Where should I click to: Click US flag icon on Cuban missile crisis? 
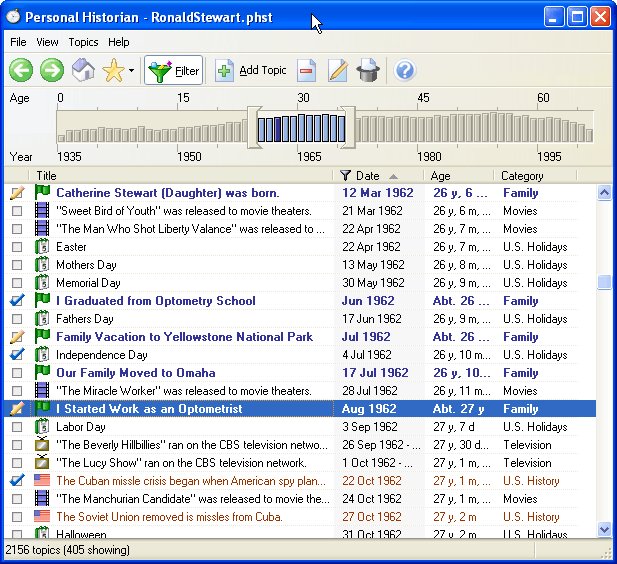[x=42, y=481]
